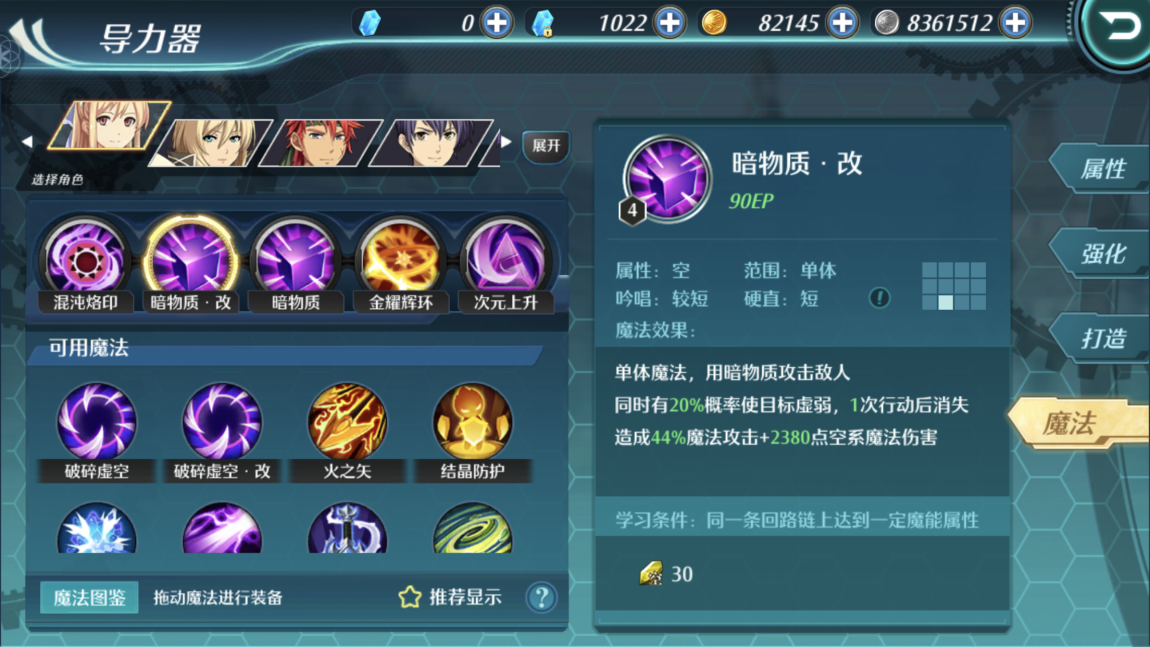Image resolution: width=1150 pixels, height=647 pixels.
Task: Go back using the return arrow button
Action: [x=1117, y=29]
